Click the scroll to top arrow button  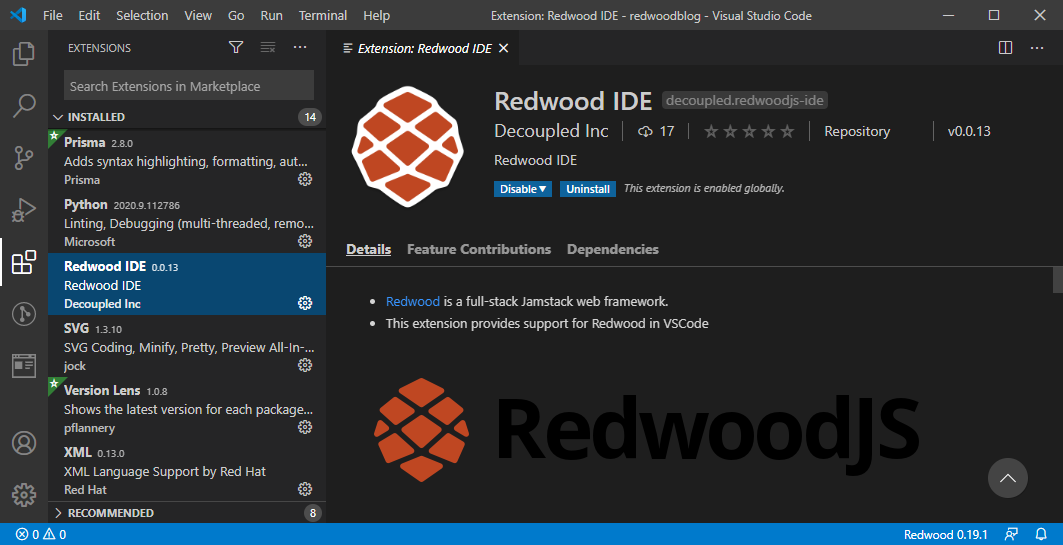[x=1007, y=478]
